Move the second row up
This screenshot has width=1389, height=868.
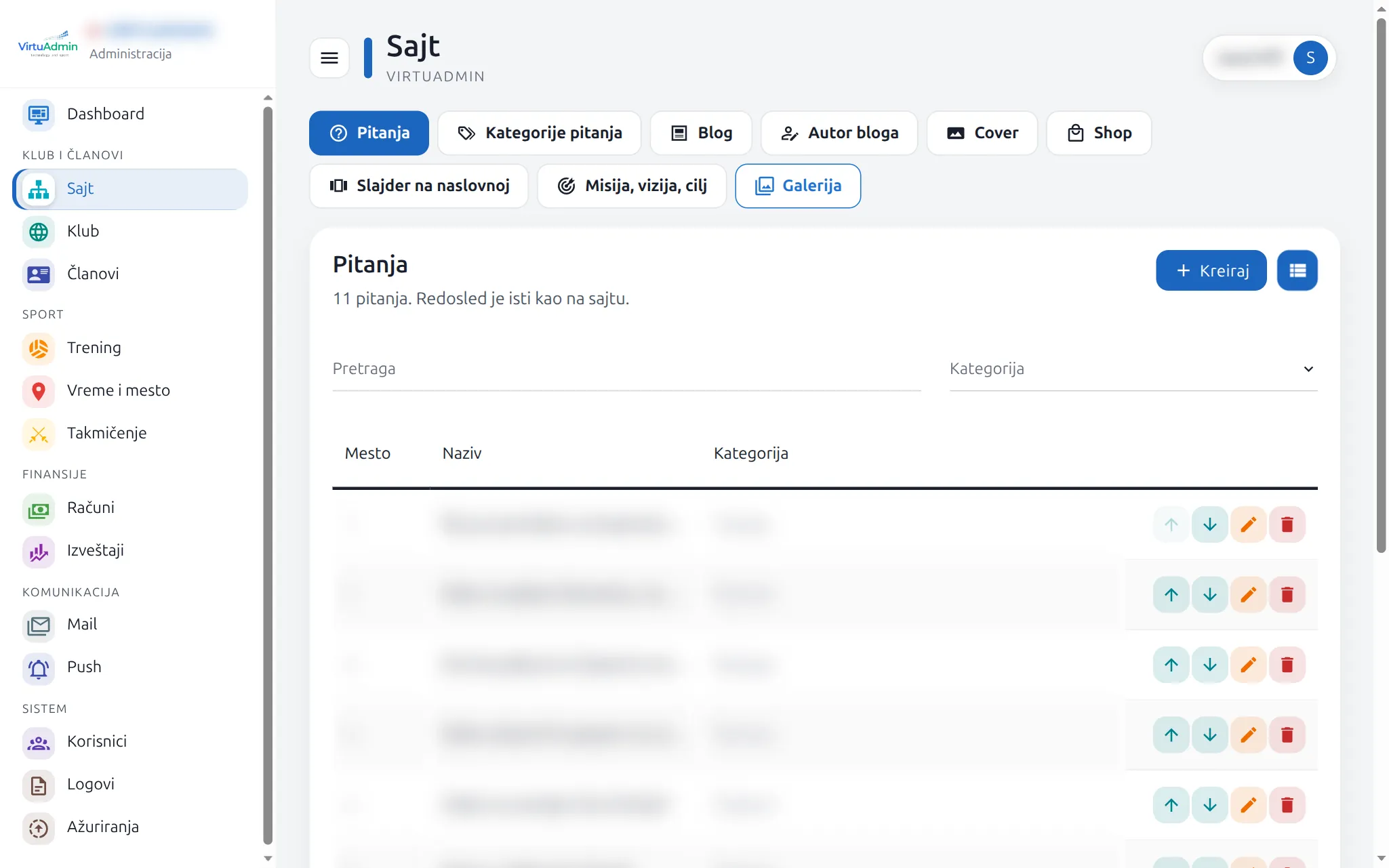[x=1171, y=595]
